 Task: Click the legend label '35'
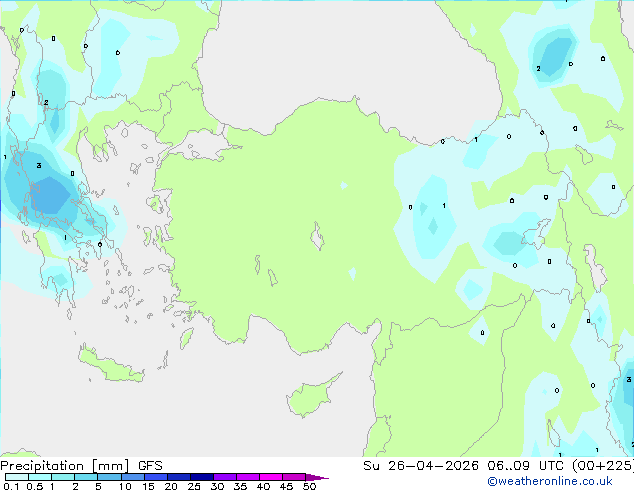240,486
